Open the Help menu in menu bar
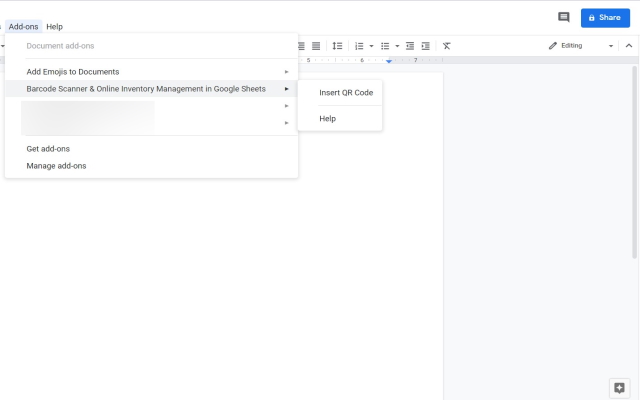640x400 pixels. point(54,27)
